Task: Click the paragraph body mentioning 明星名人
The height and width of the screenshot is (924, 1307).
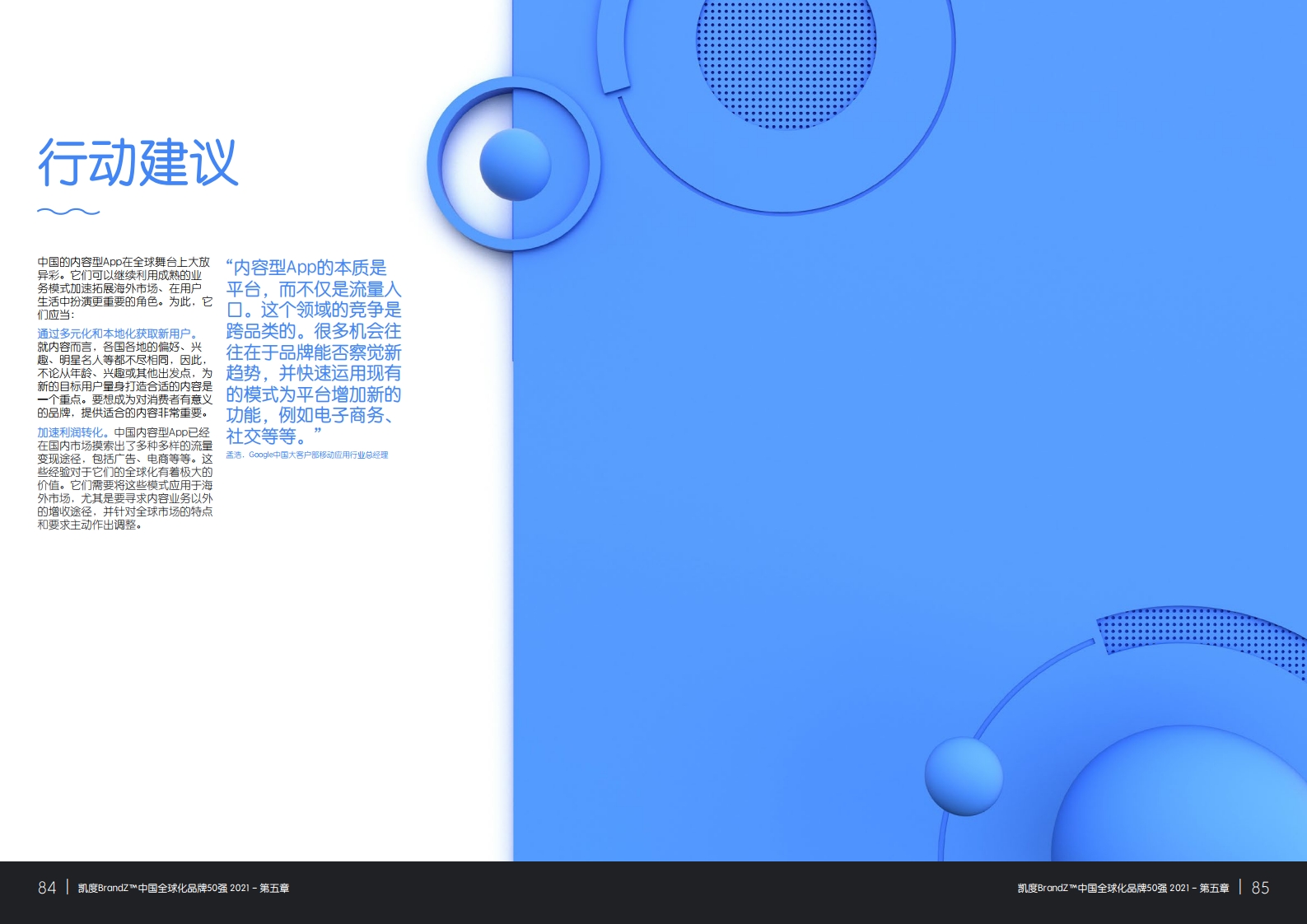Action: tap(124, 380)
